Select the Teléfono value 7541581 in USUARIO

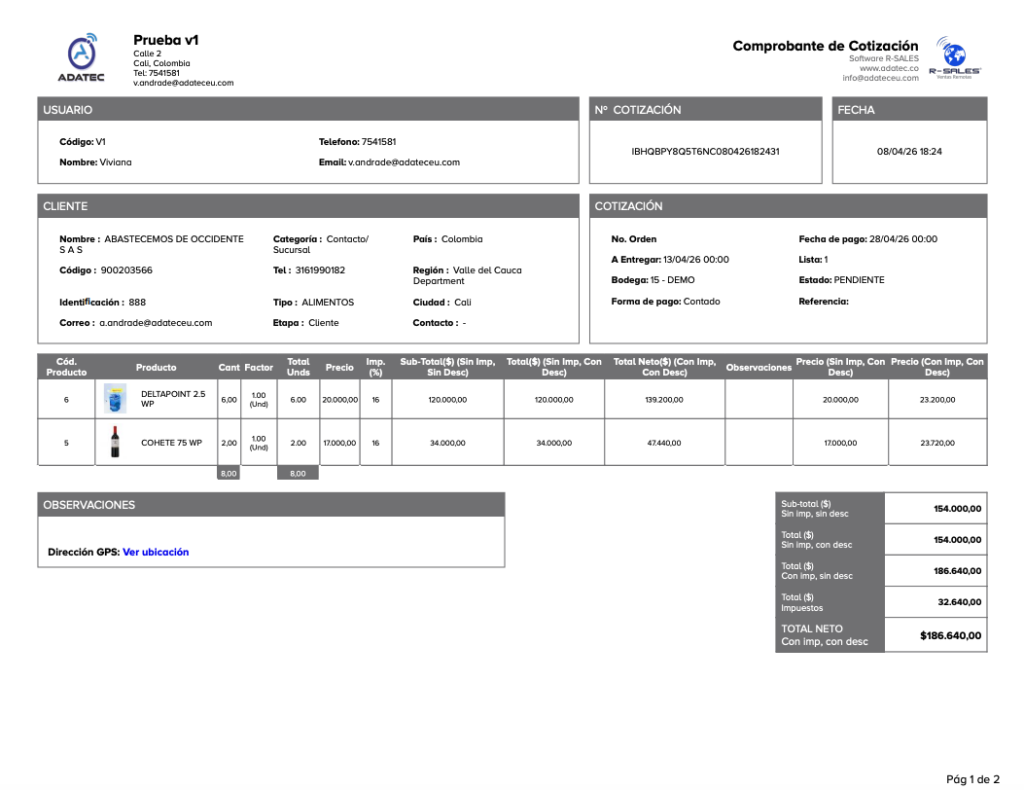379,142
